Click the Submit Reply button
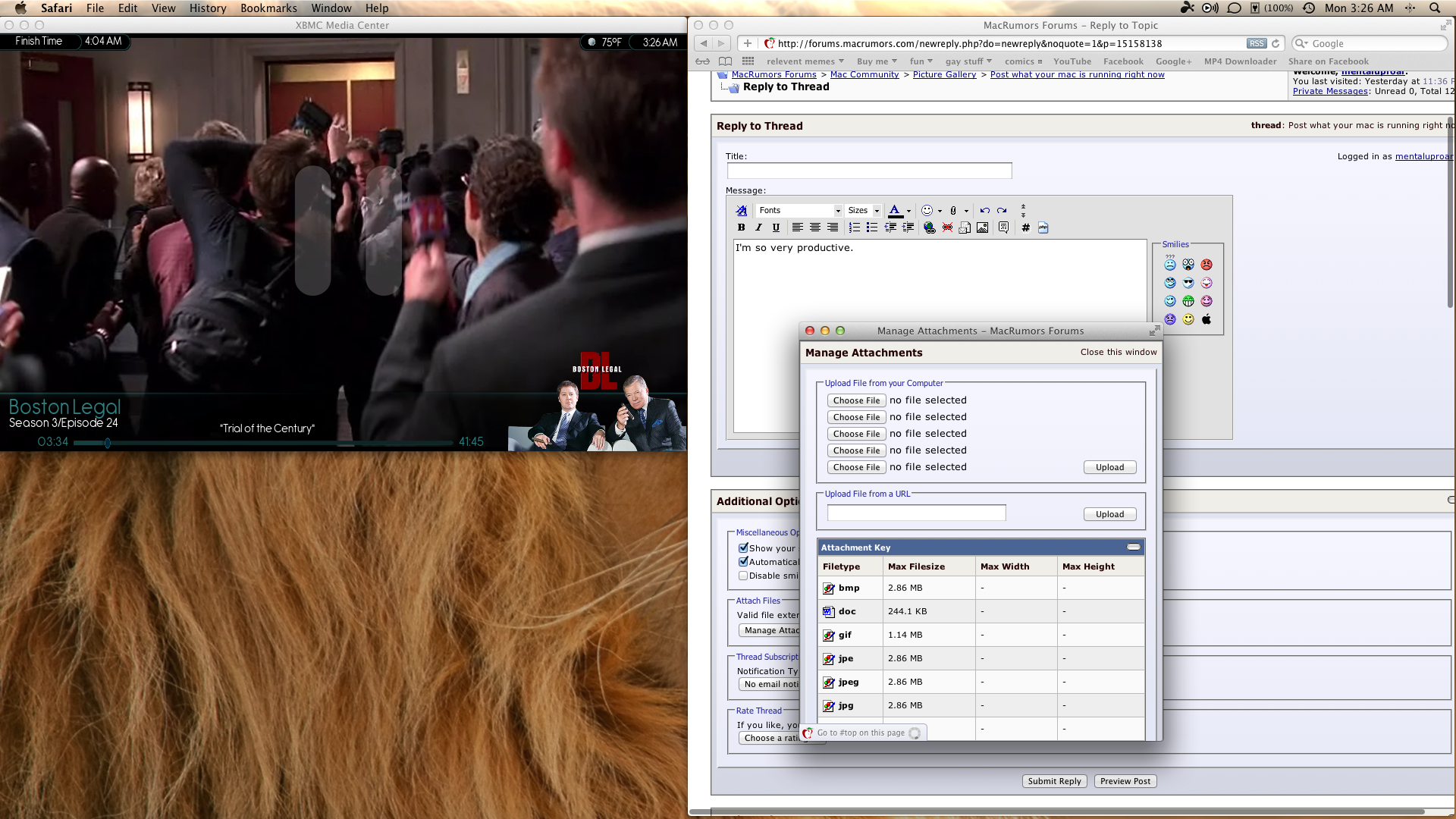The image size is (1456, 819). (x=1054, y=781)
